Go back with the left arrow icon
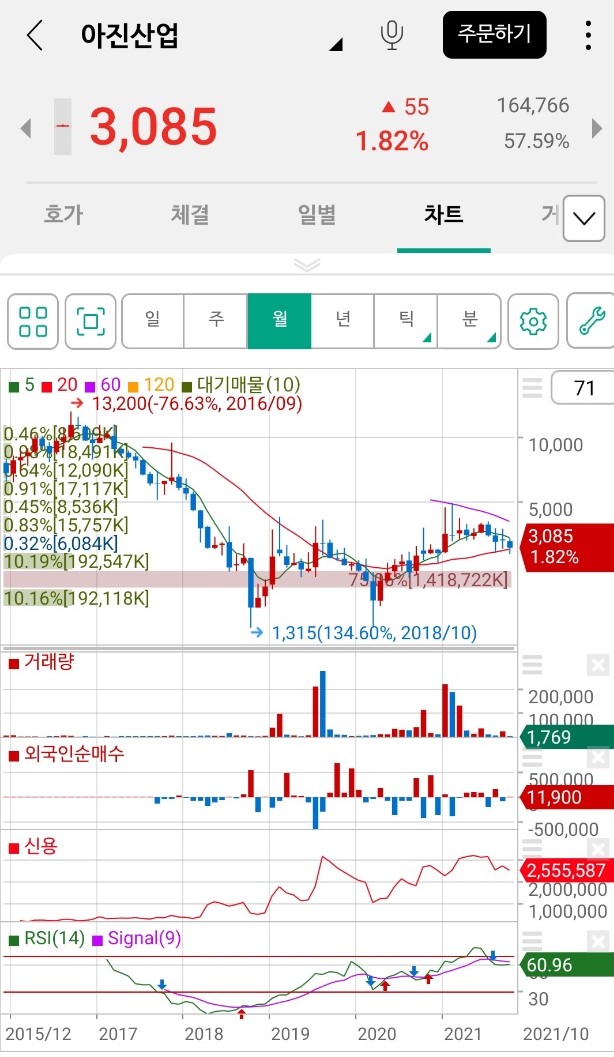Viewport: 614px width, 1057px height. [35, 34]
